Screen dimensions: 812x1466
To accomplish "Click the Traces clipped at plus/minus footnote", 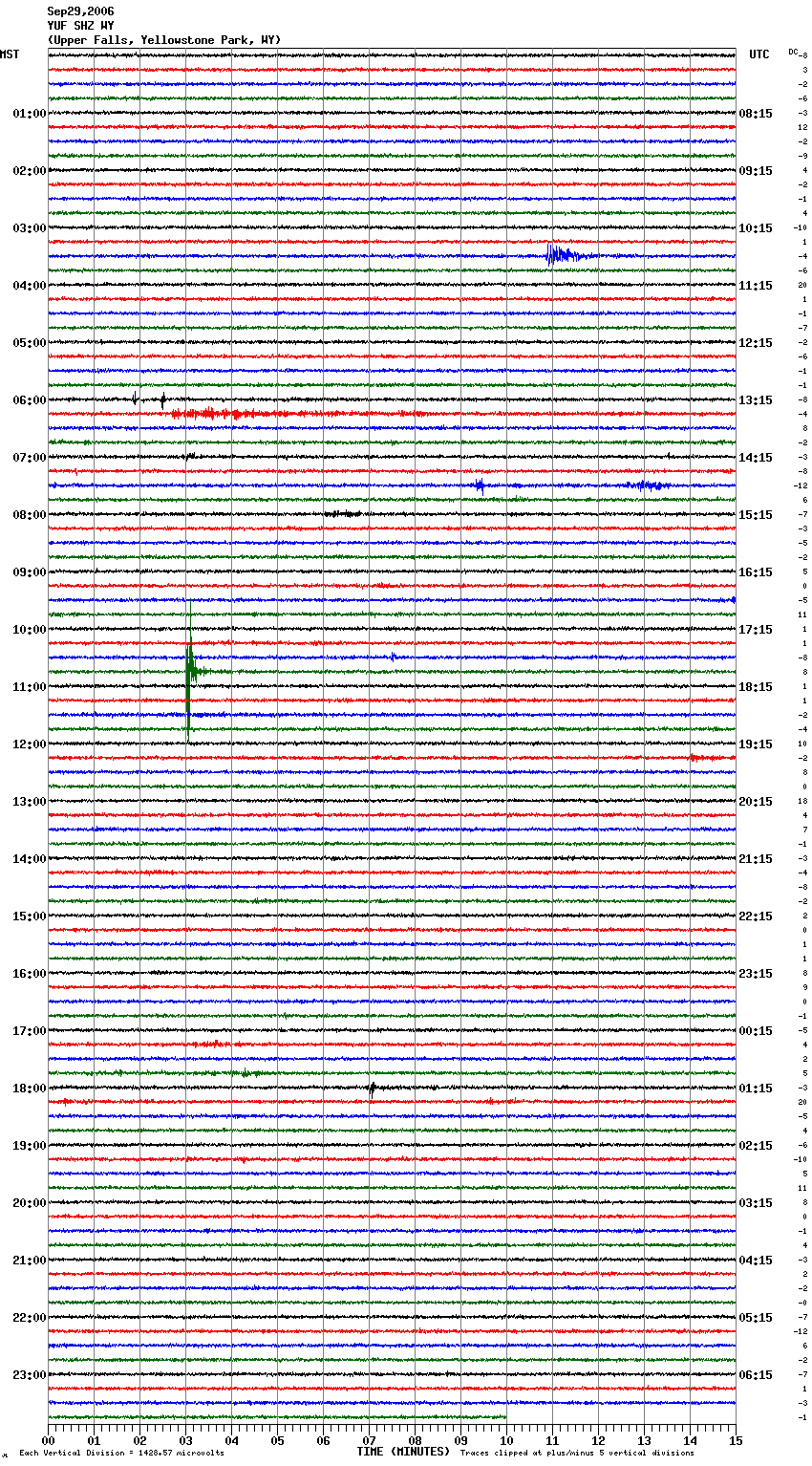I will (577, 1453).
